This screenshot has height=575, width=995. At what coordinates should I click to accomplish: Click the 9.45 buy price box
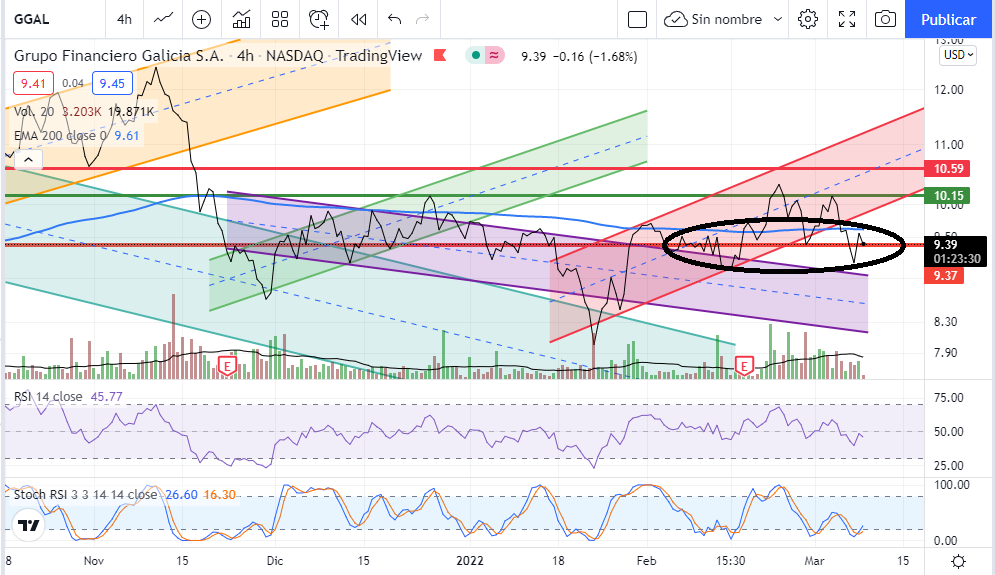[x=112, y=84]
